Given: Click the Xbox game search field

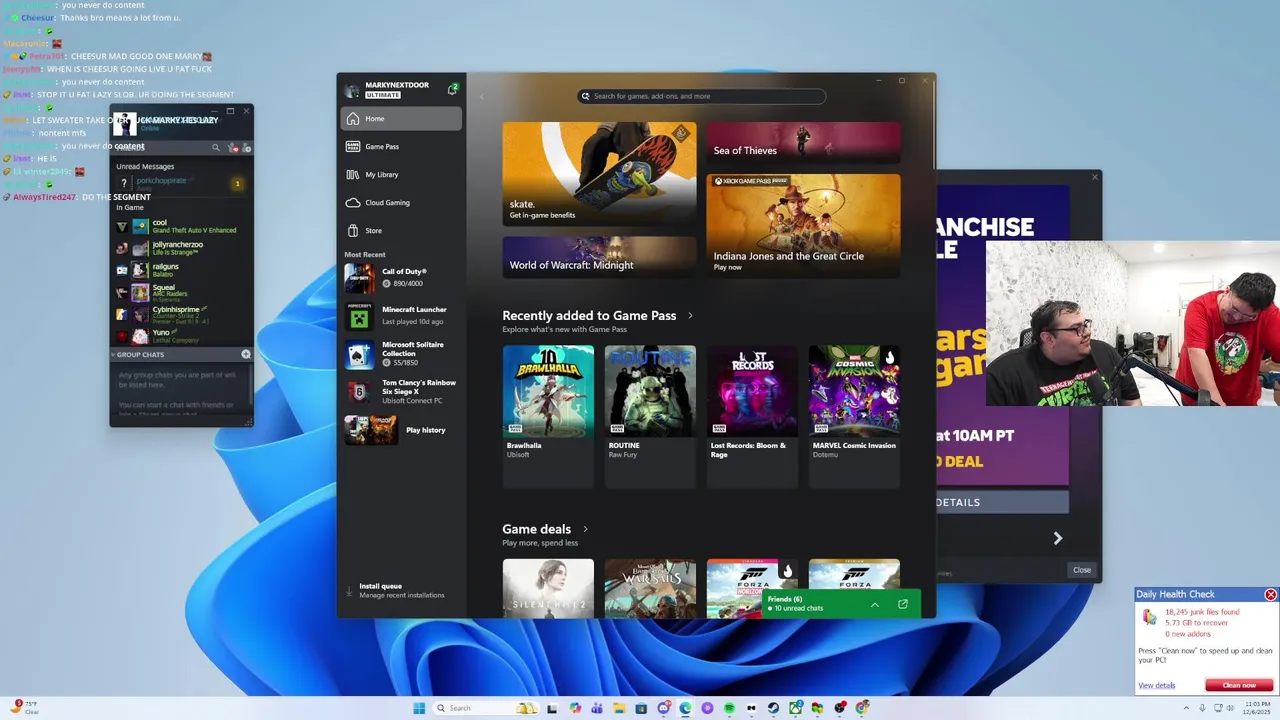Looking at the screenshot, I should [702, 96].
